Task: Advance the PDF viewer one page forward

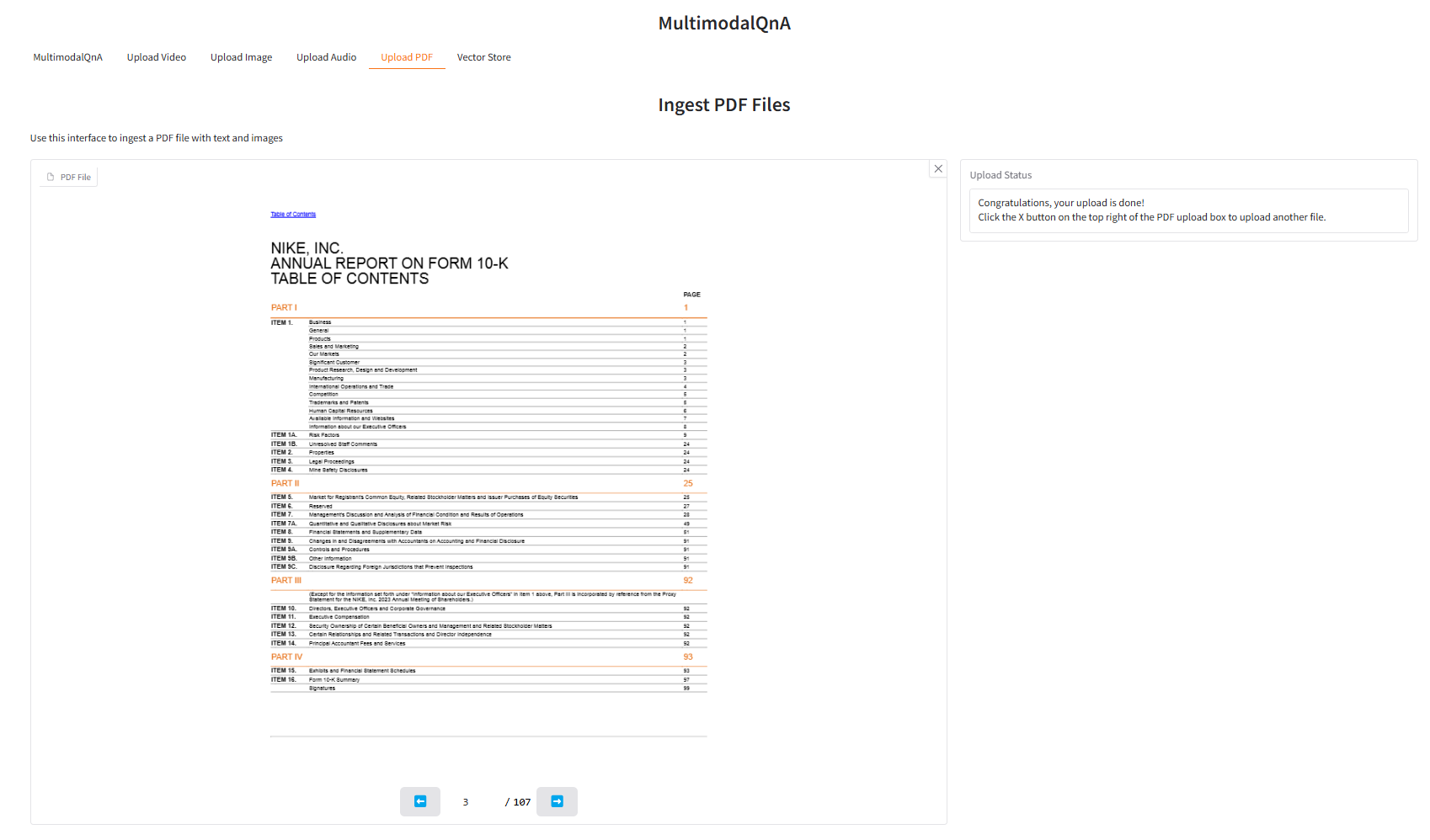Action: 557,801
